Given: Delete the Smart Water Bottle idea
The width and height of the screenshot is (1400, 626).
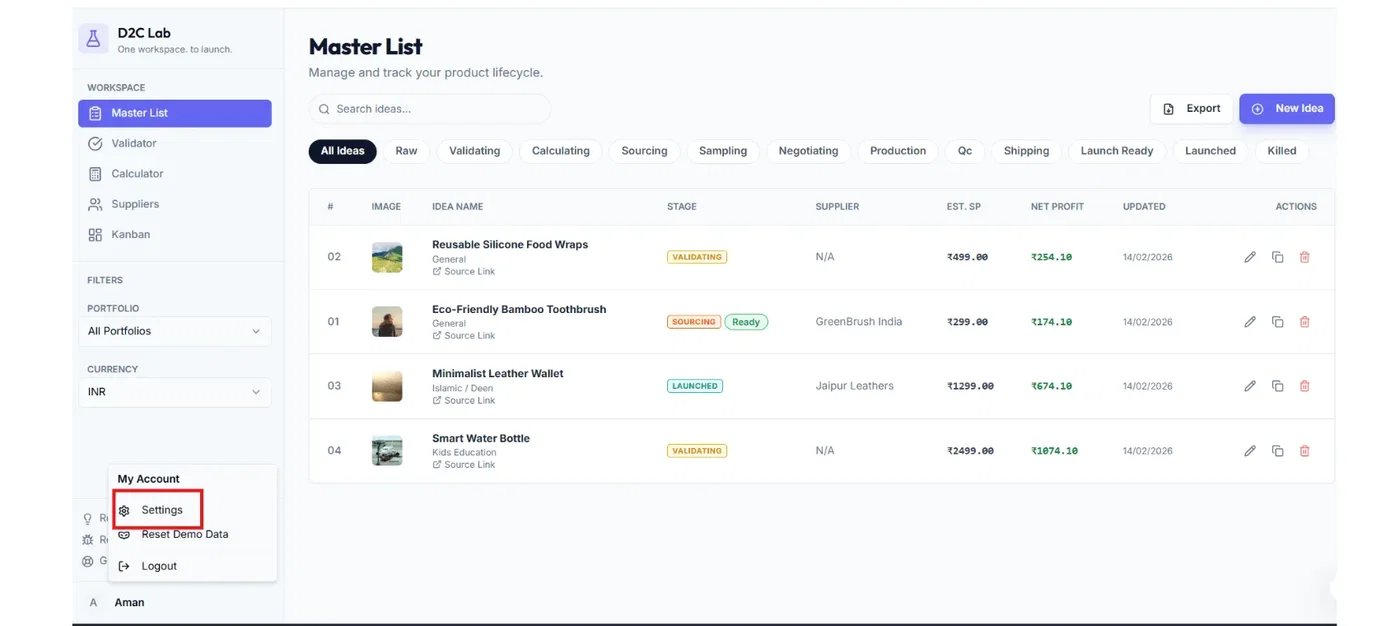Looking at the screenshot, I should [x=1304, y=451].
